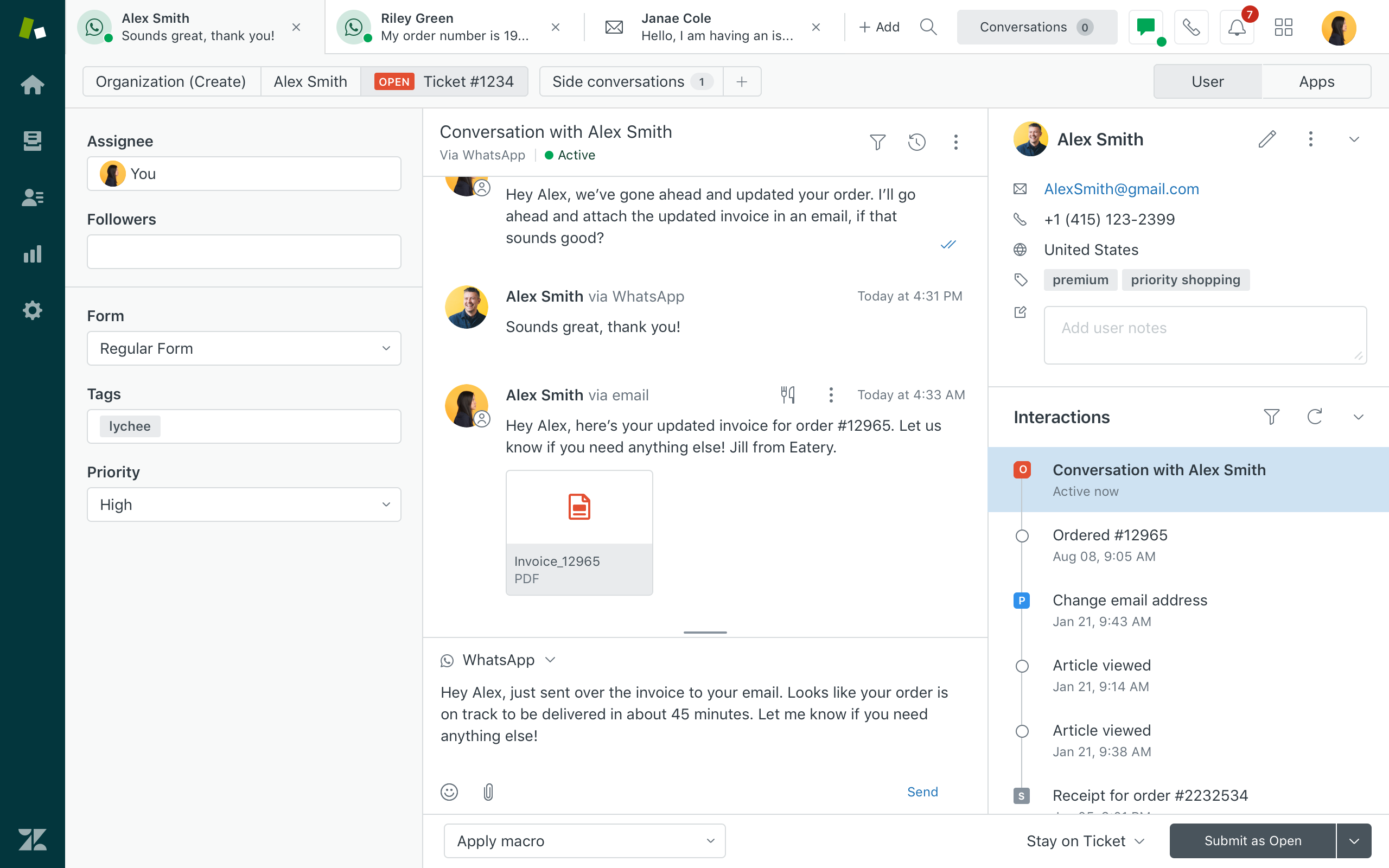Switch to the Apps tab in right panel

click(x=1316, y=81)
